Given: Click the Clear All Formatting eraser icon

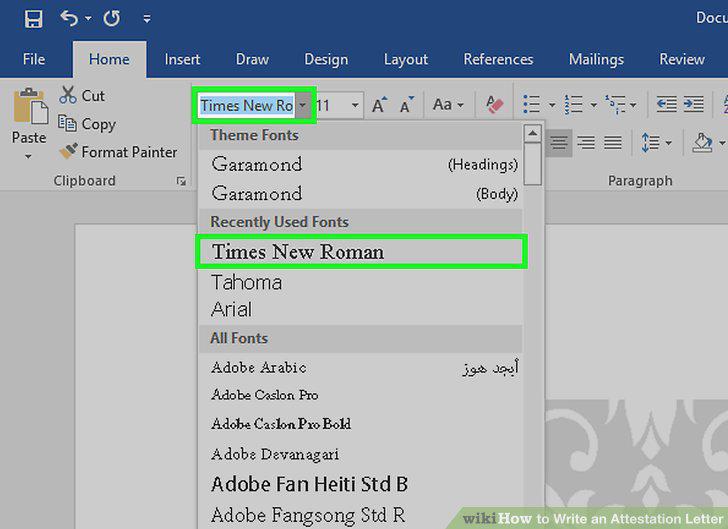Looking at the screenshot, I should pyautogui.click(x=494, y=104).
